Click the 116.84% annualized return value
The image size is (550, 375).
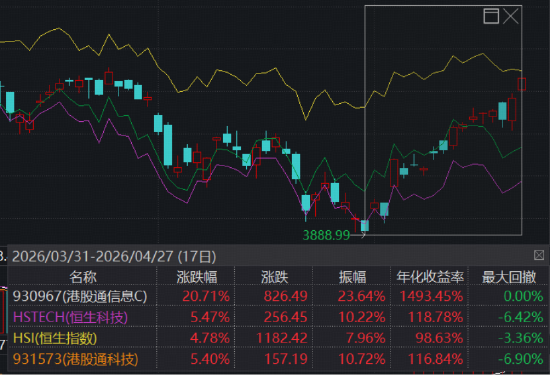435,359
